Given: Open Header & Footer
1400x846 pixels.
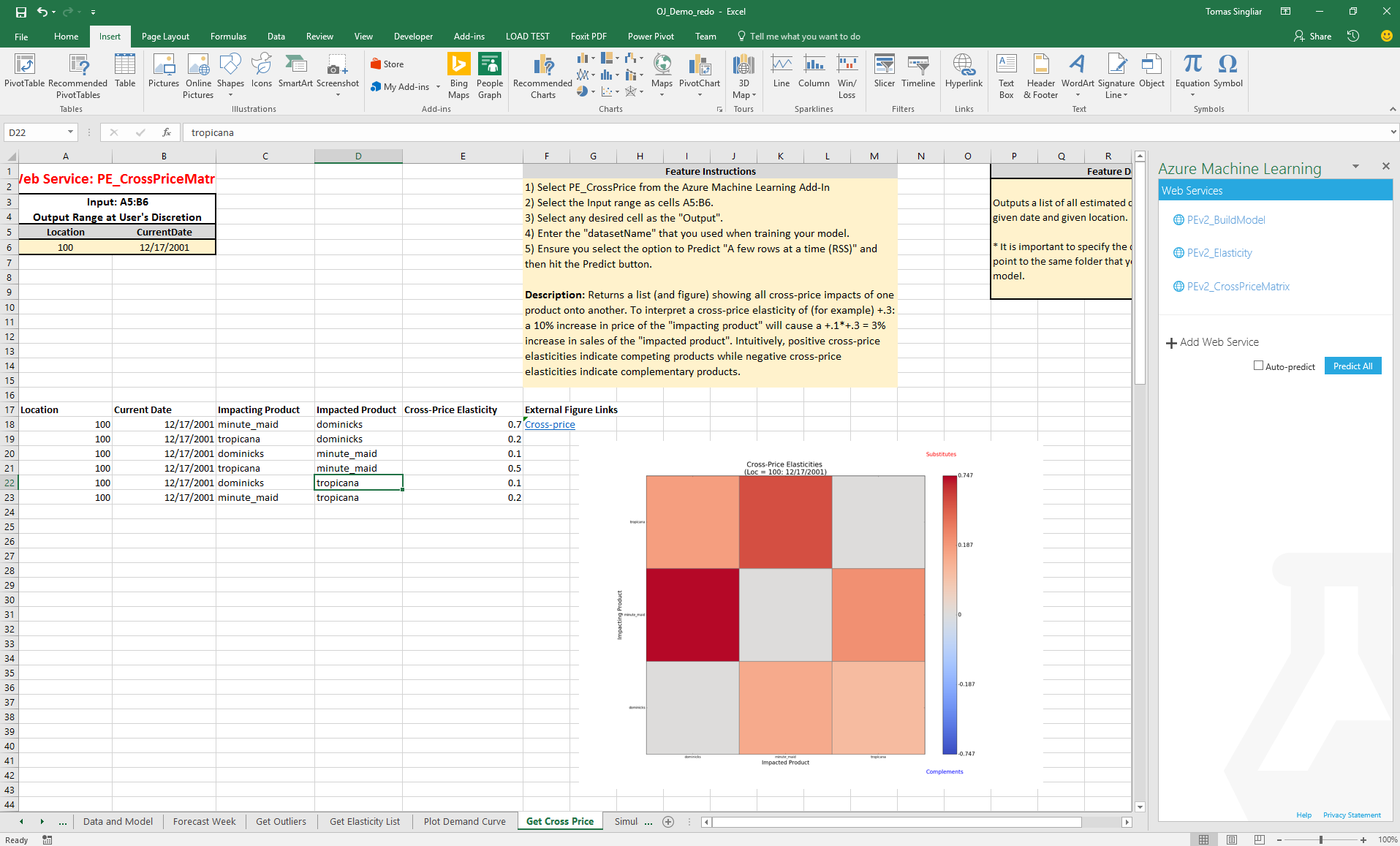Looking at the screenshot, I should click(1041, 76).
